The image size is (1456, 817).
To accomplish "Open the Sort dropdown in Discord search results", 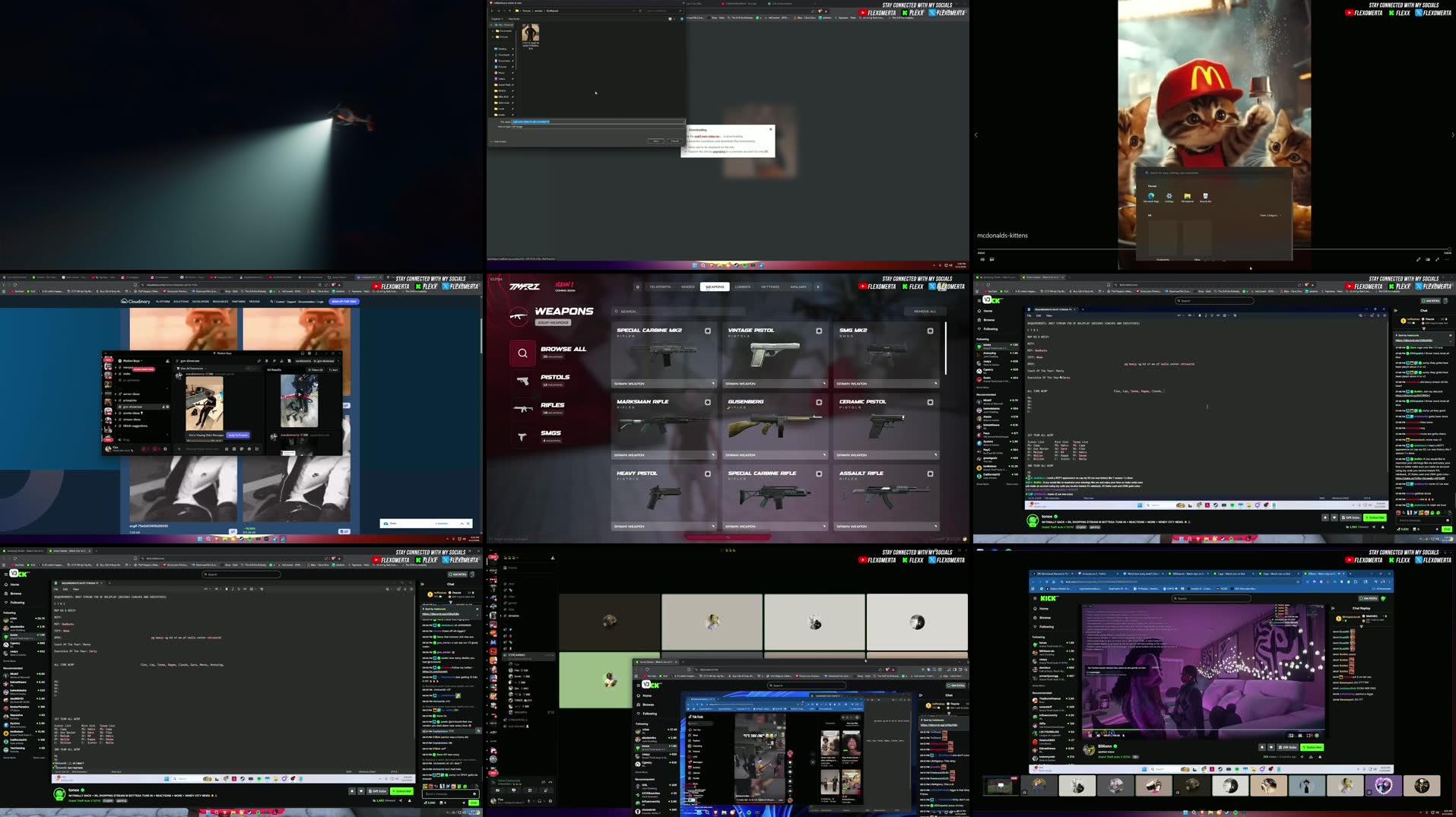I will (x=332, y=369).
